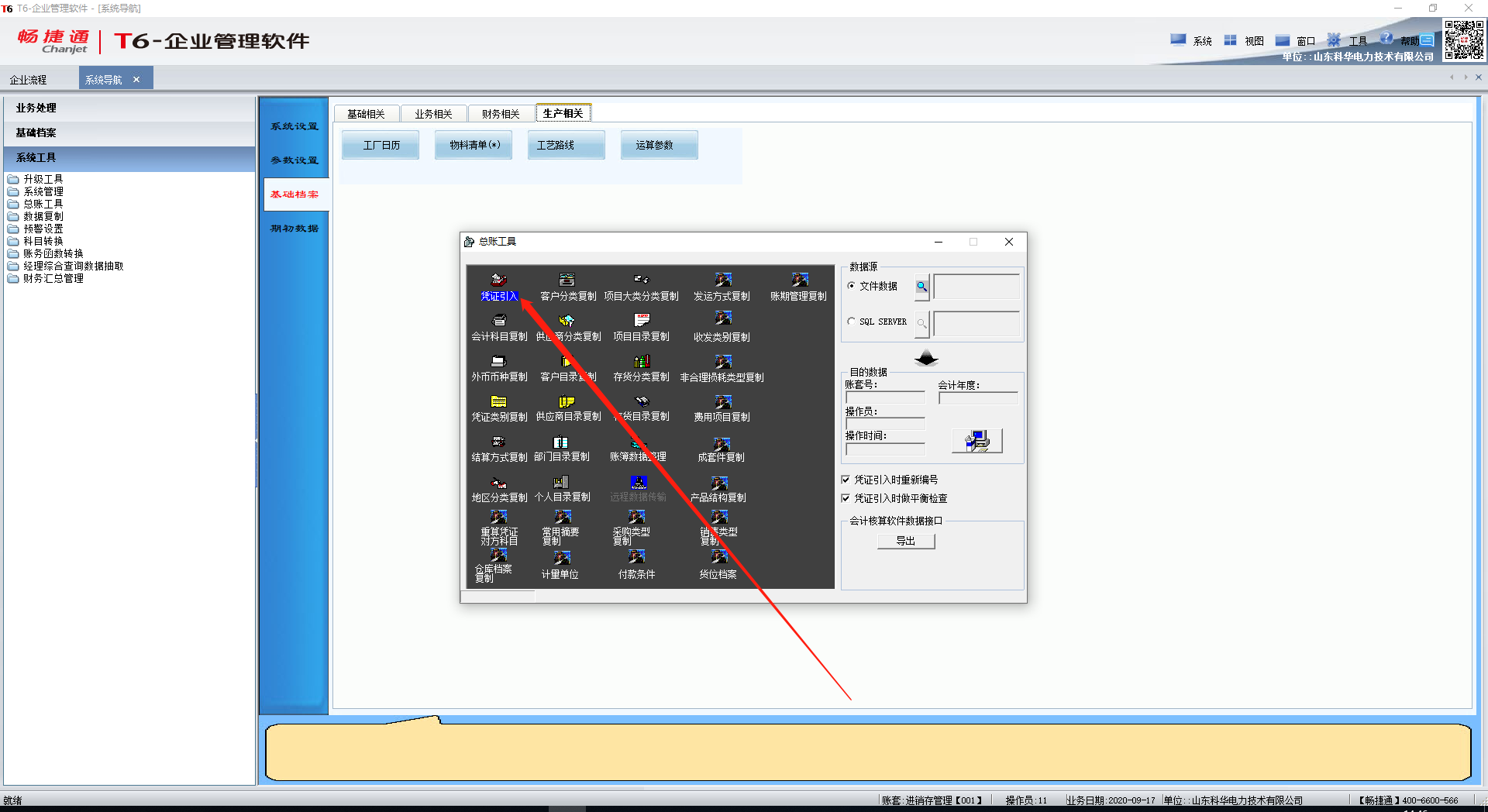Open the 企业流程 tab
Screen dimensions: 1488x812
click(x=29, y=79)
